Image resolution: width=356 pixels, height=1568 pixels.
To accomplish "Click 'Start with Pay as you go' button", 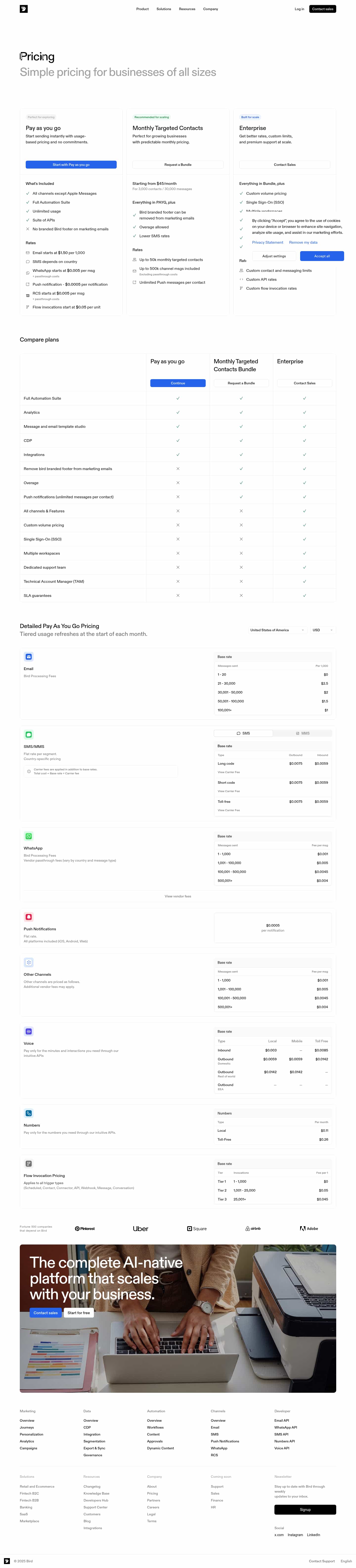I will (x=71, y=164).
